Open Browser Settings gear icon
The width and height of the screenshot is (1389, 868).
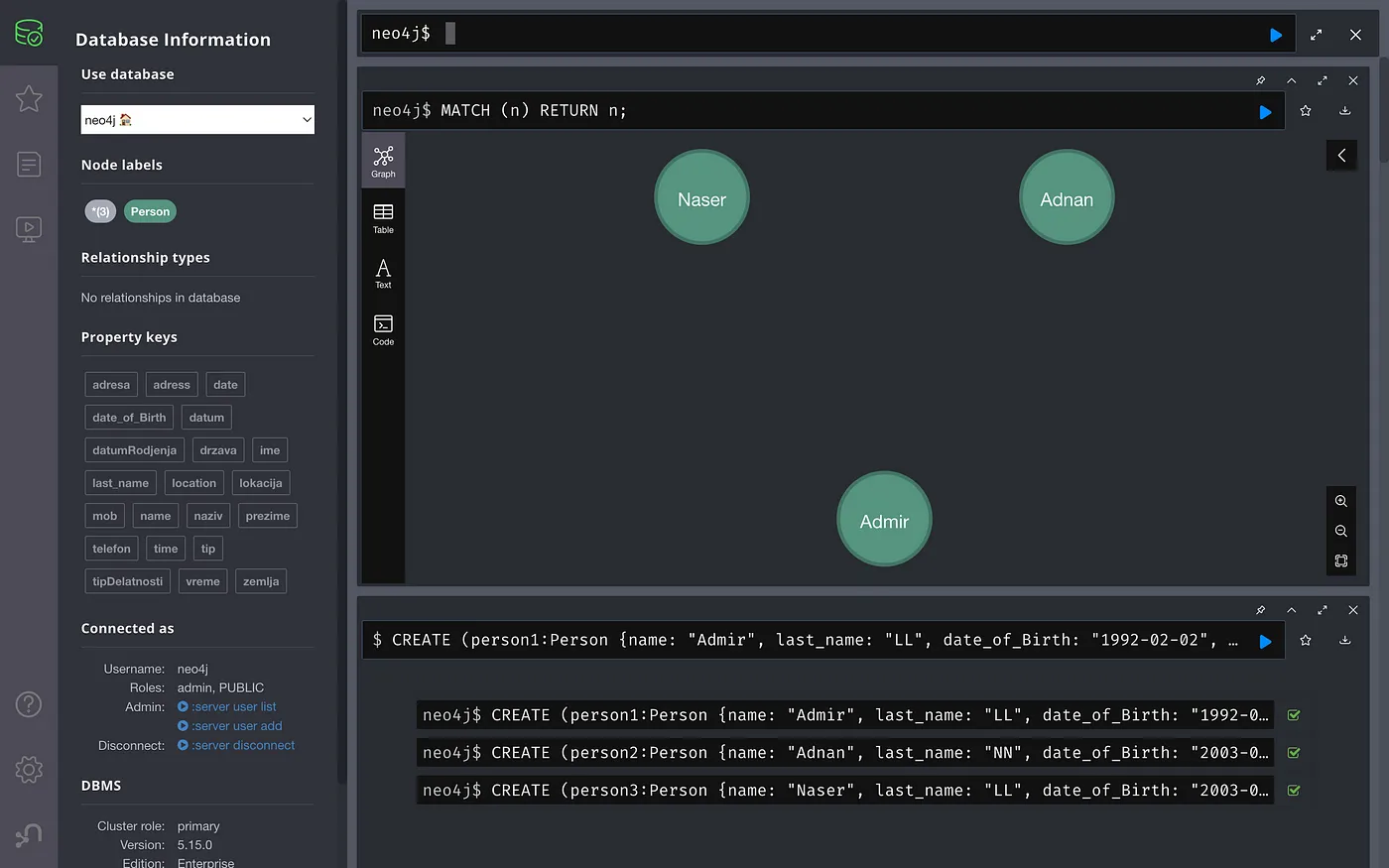click(29, 769)
